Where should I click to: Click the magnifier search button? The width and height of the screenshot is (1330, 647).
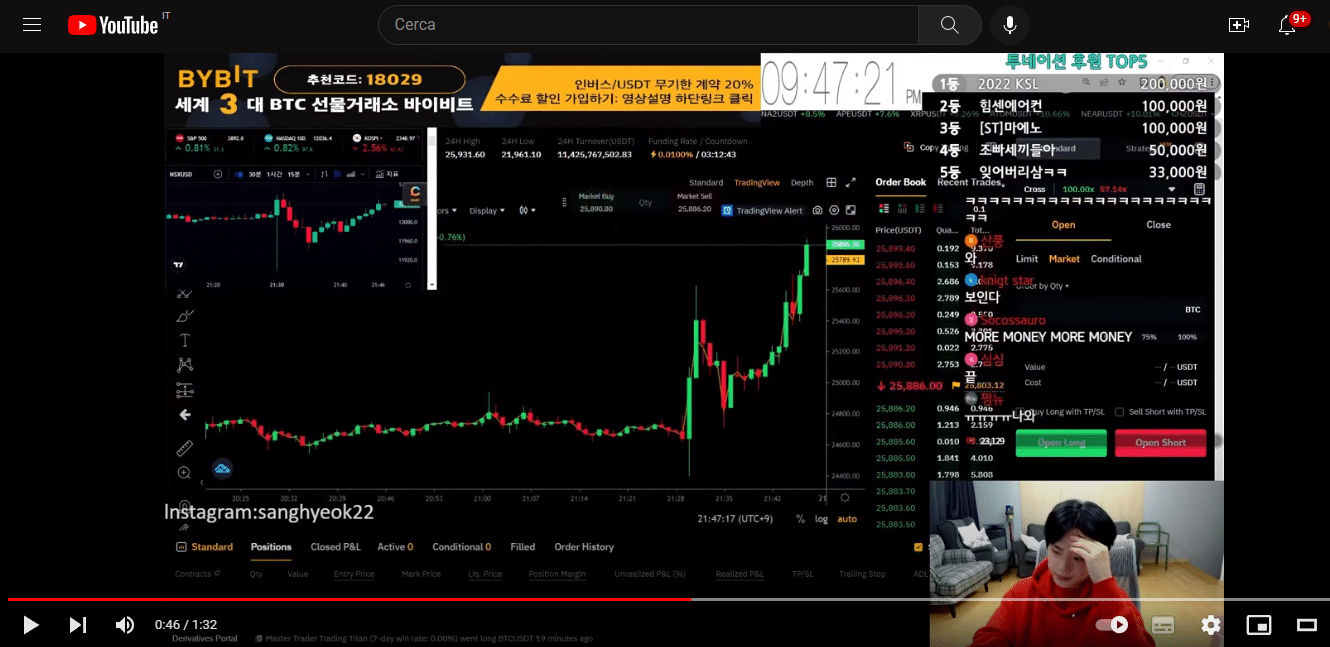coord(950,25)
